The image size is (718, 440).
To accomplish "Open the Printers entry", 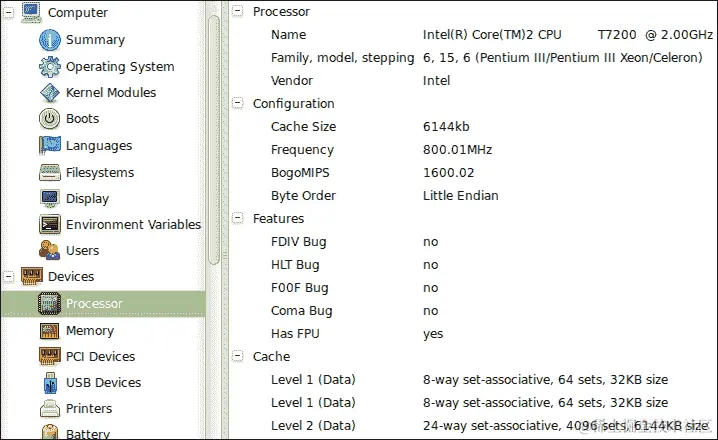I will pos(89,408).
